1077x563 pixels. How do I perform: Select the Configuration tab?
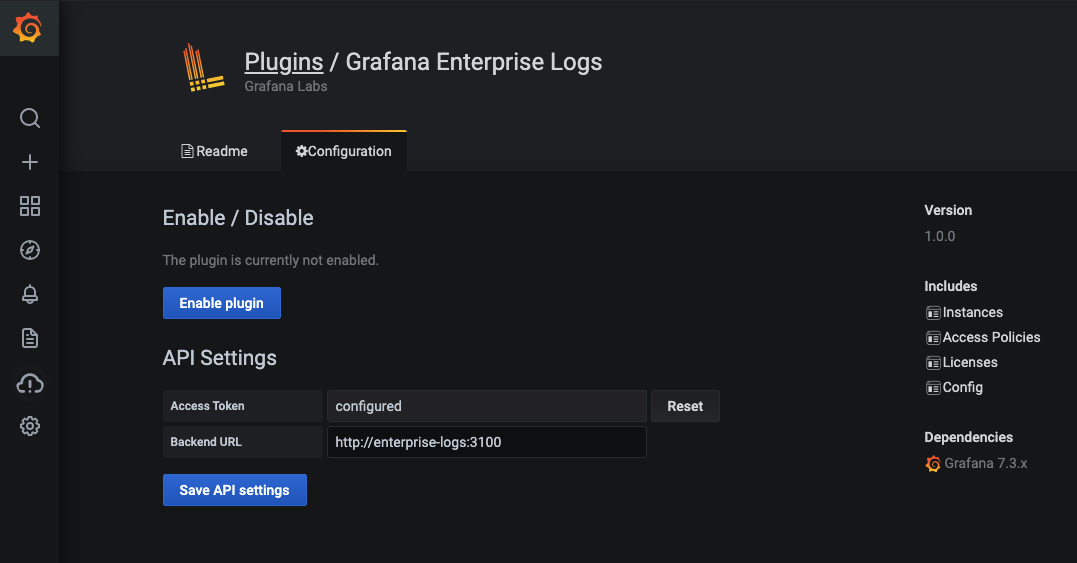click(343, 152)
